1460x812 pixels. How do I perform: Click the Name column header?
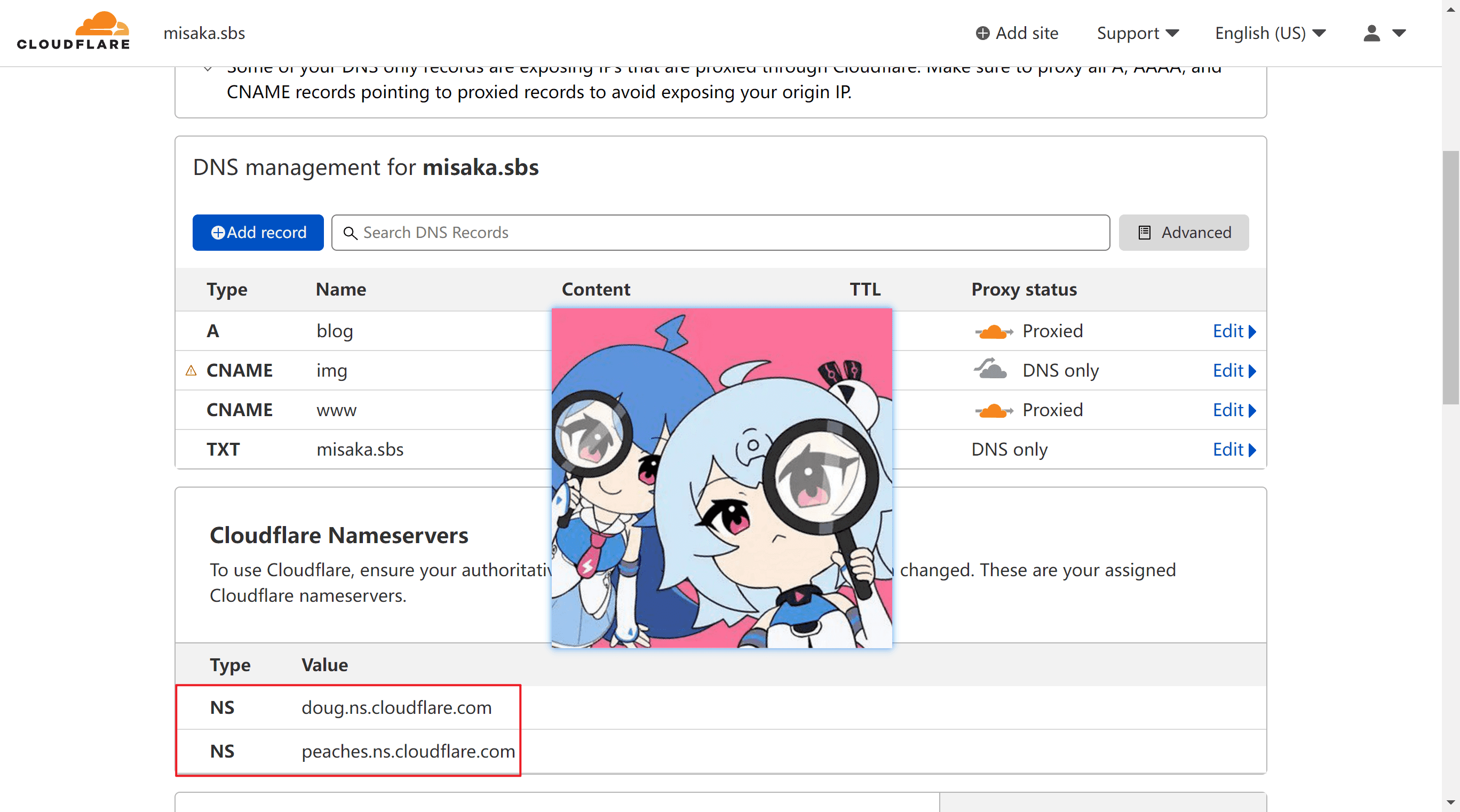point(340,290)
